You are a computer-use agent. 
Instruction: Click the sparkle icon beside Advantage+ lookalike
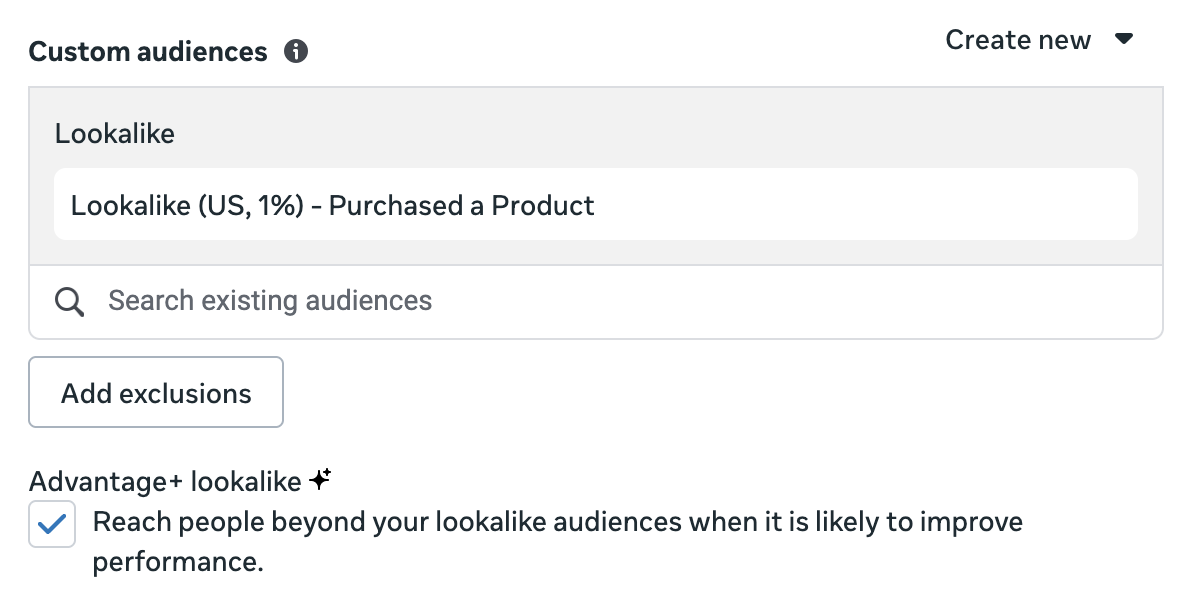pyautogui.click(x=320, y=480)
